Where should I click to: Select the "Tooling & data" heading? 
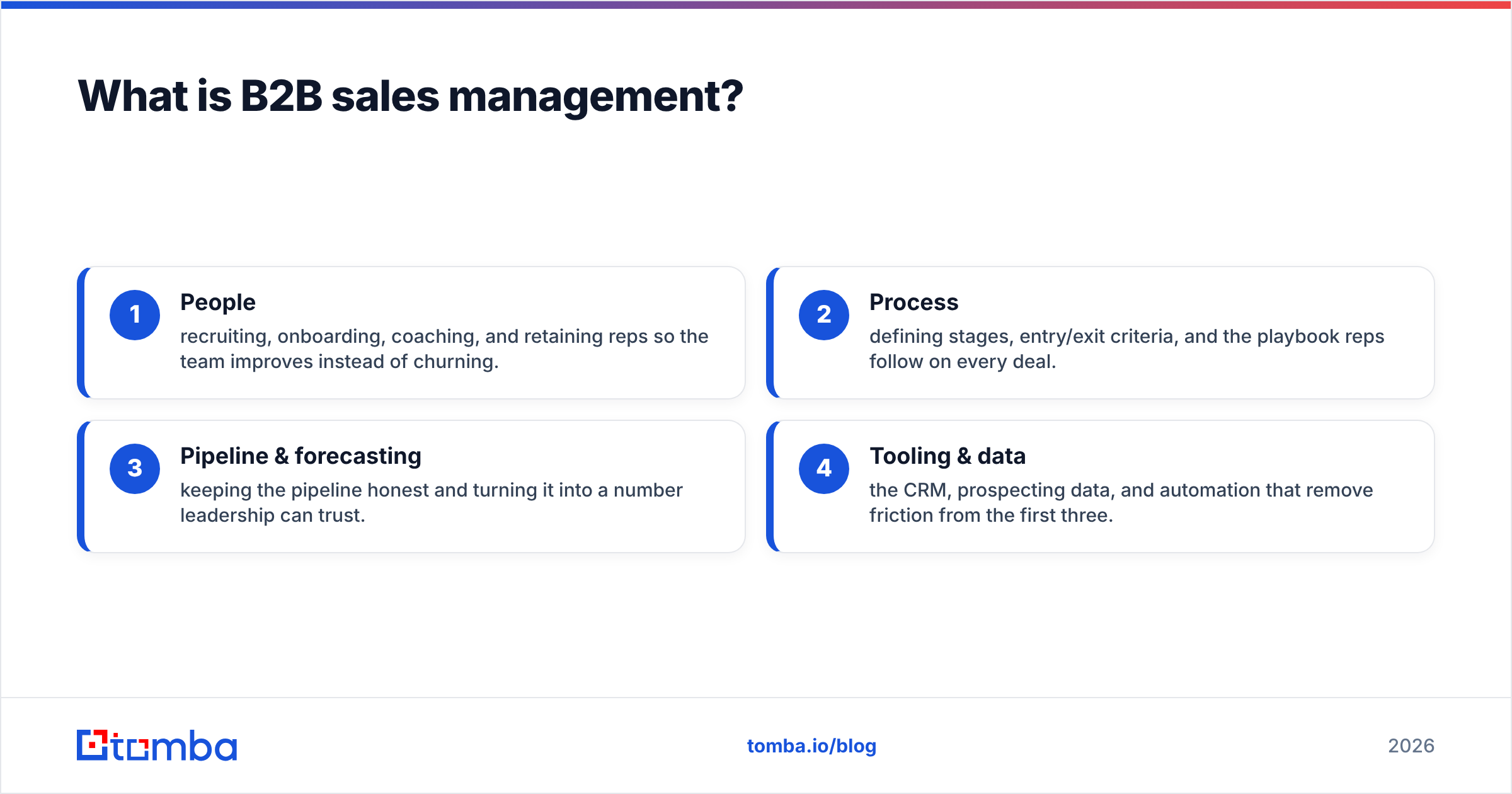[x=948, y=456]
